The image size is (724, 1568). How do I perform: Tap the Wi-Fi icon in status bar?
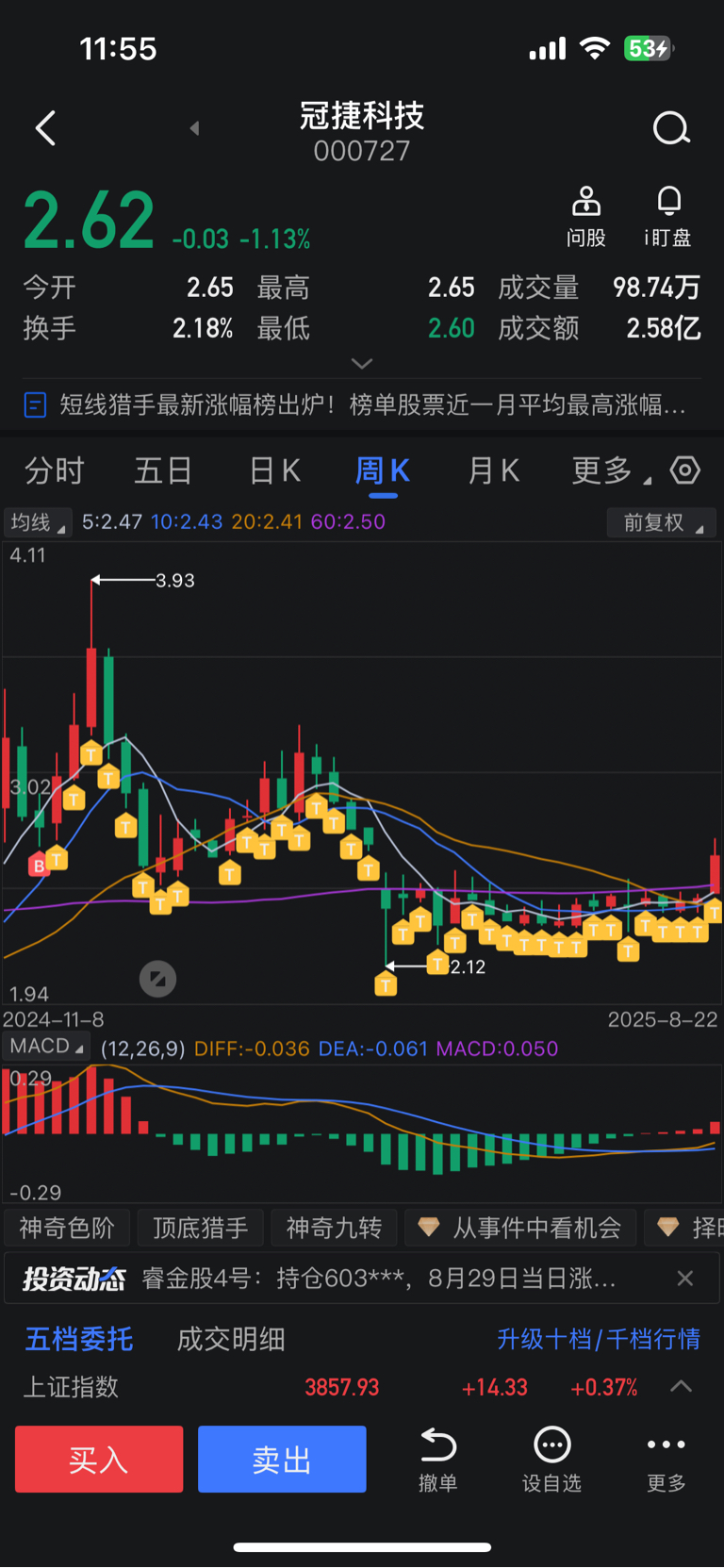[594, 48]
